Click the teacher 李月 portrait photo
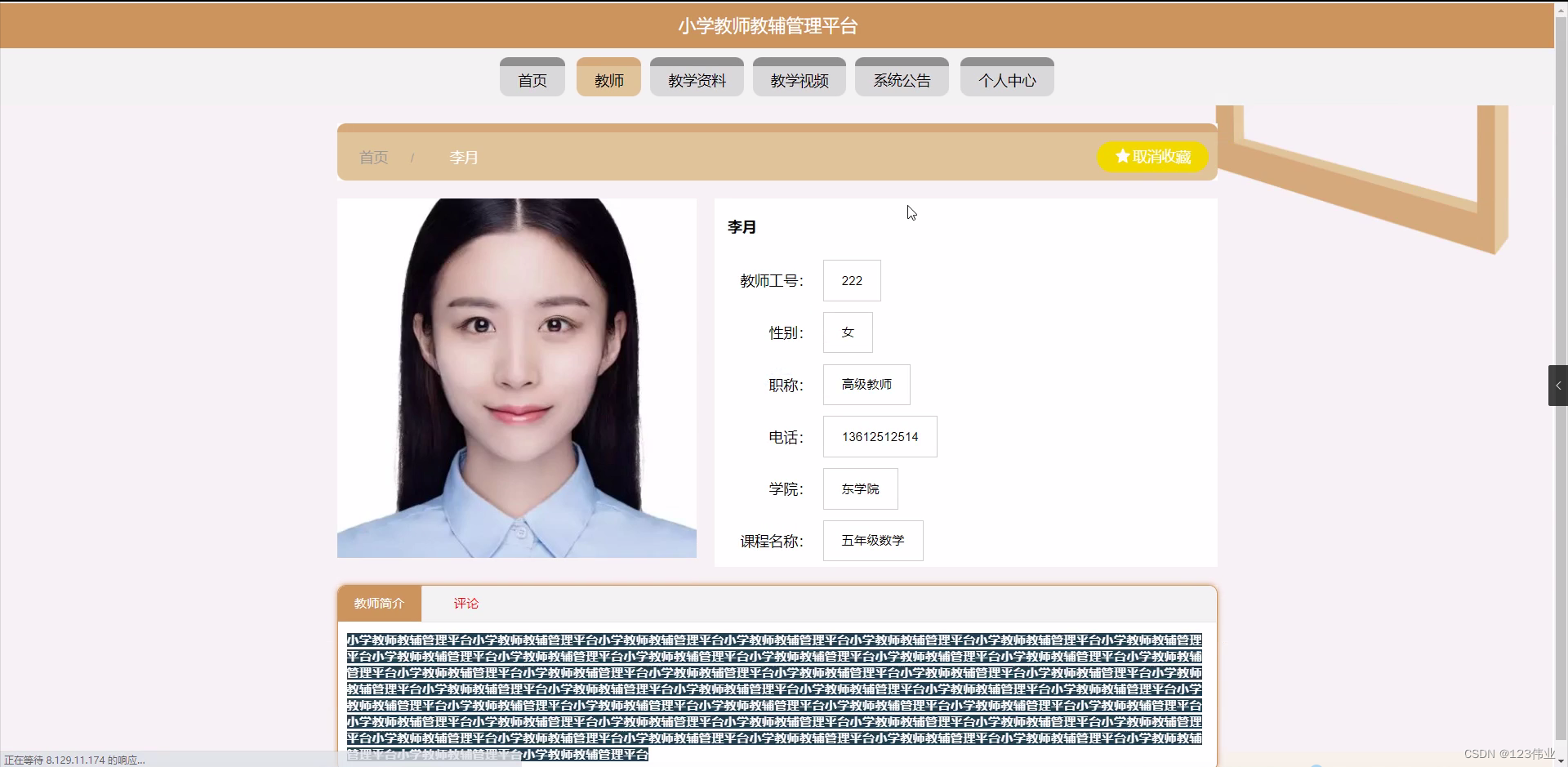 516,377
